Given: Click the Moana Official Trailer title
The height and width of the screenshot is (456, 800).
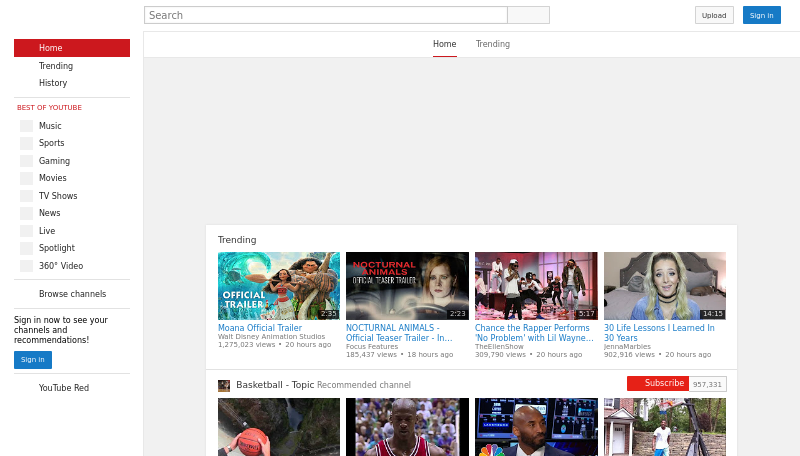Looking at the screenshot, I should click(x=260, y=328).
